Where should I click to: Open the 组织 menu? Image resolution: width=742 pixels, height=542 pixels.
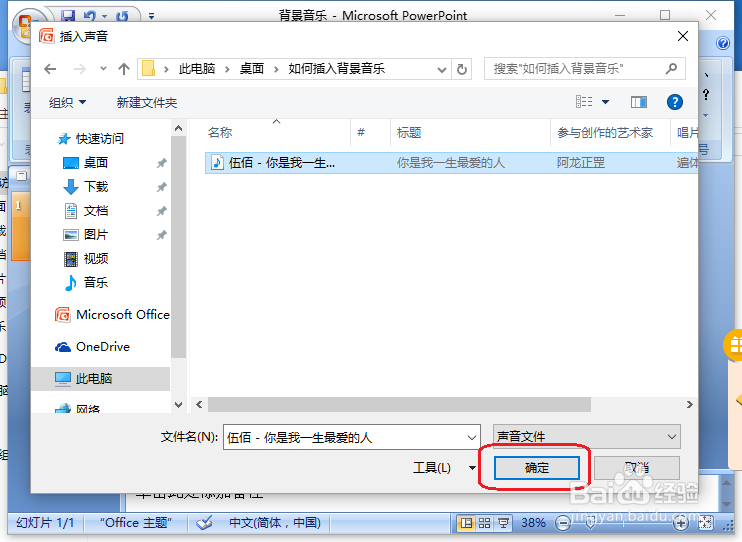[x=67, y=102]
